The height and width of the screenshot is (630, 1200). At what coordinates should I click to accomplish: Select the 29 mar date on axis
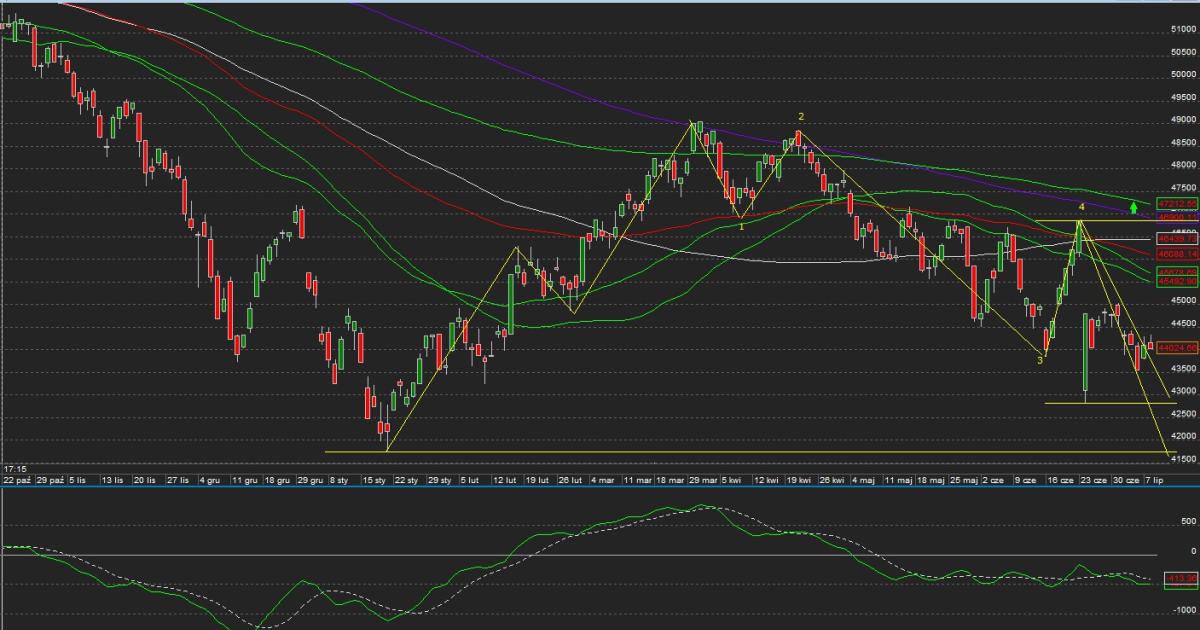point(702,481)
